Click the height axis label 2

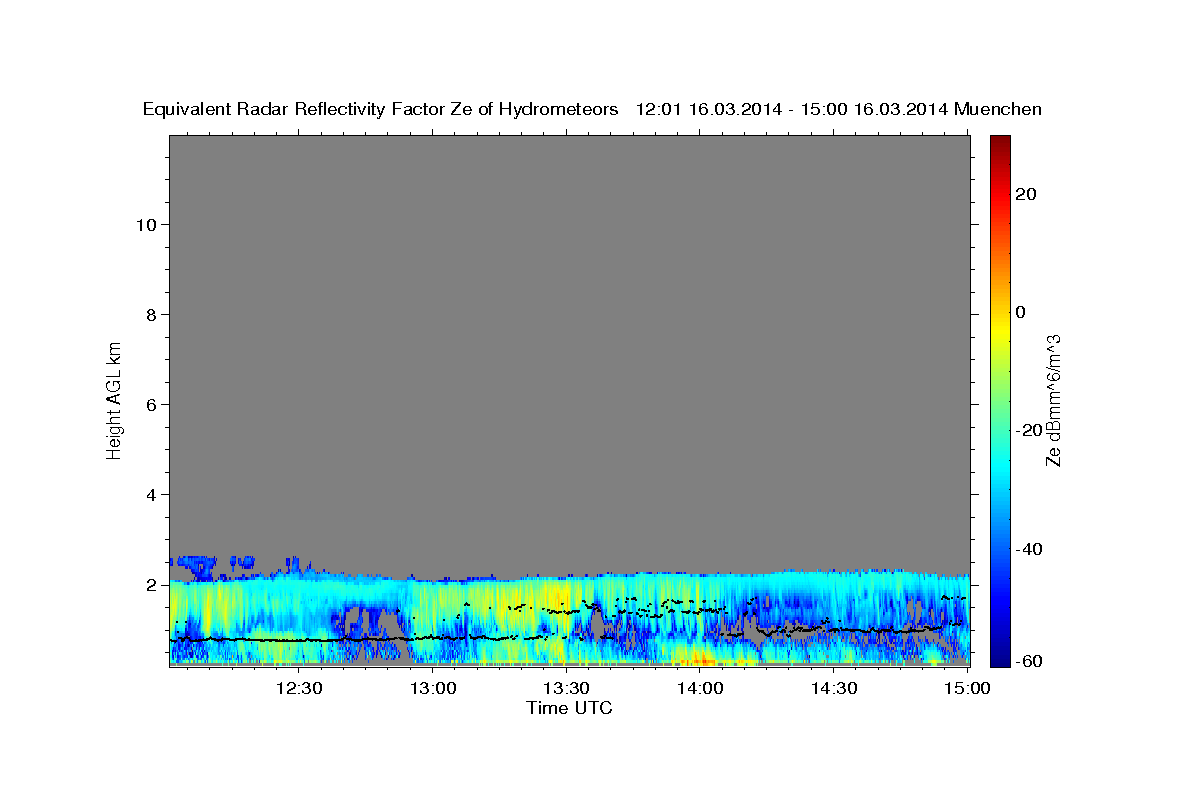point(152,584)
